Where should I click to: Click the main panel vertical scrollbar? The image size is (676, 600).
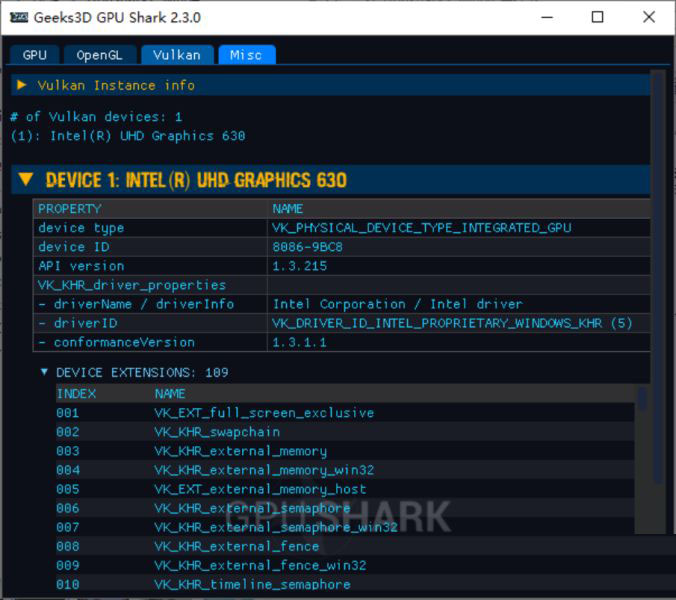coord(658,276)
